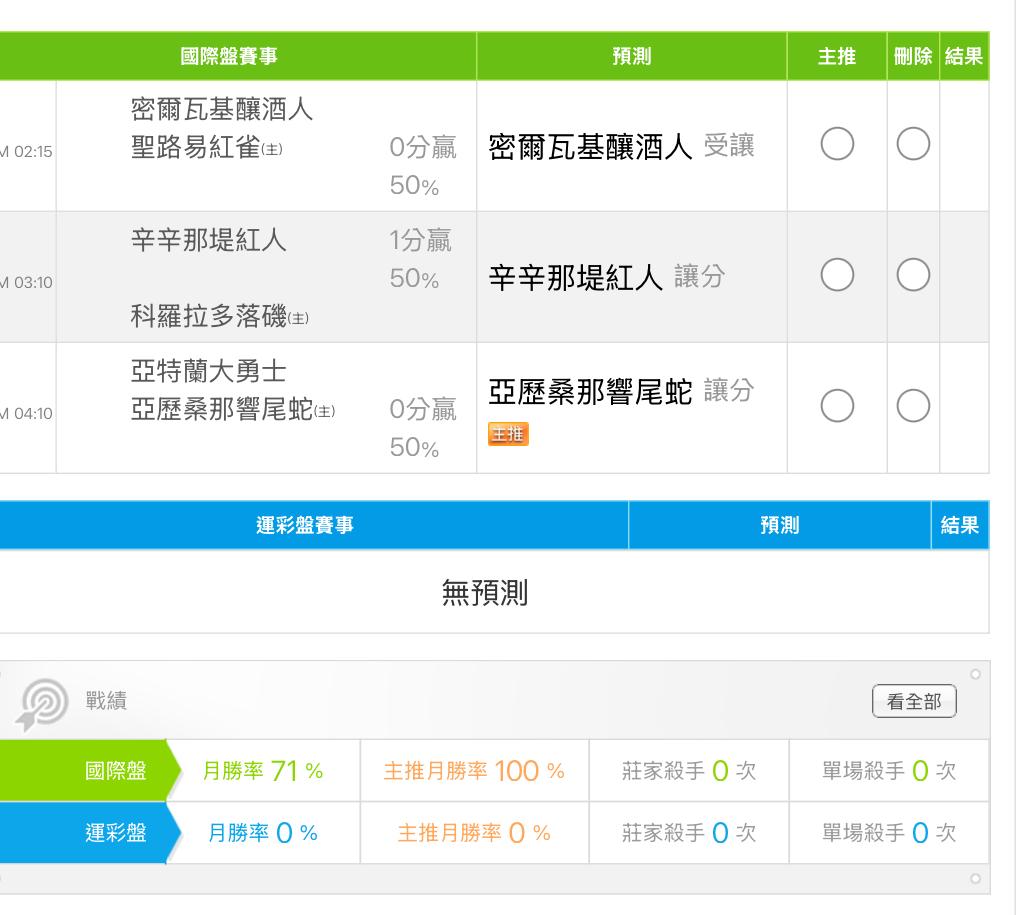Click the target icon beside 戰績

click(x=42, y=704)
